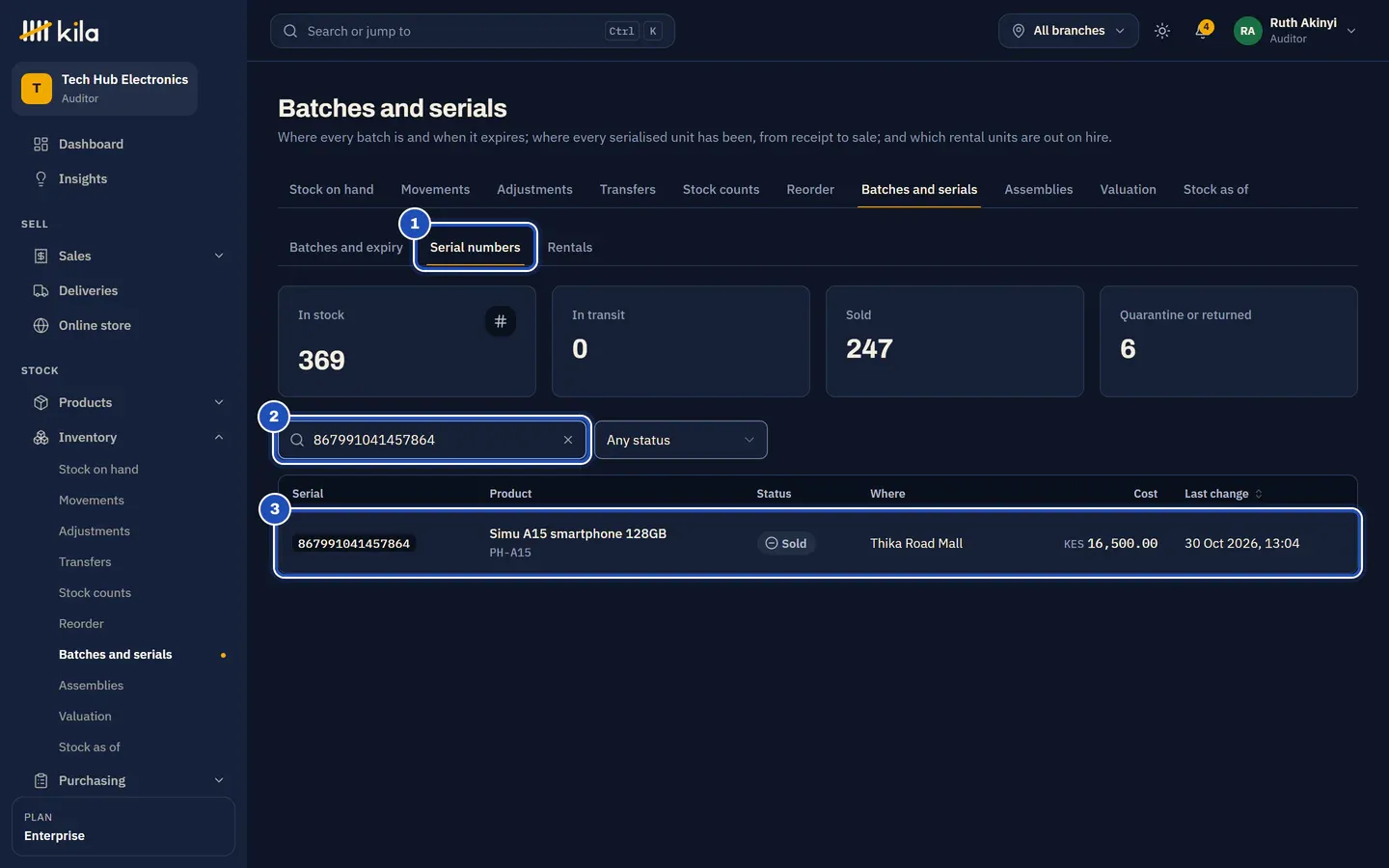This screenshot has width=1389, height=868.
Task: Open the notifications bell
Action: [x=1202, y=31]
